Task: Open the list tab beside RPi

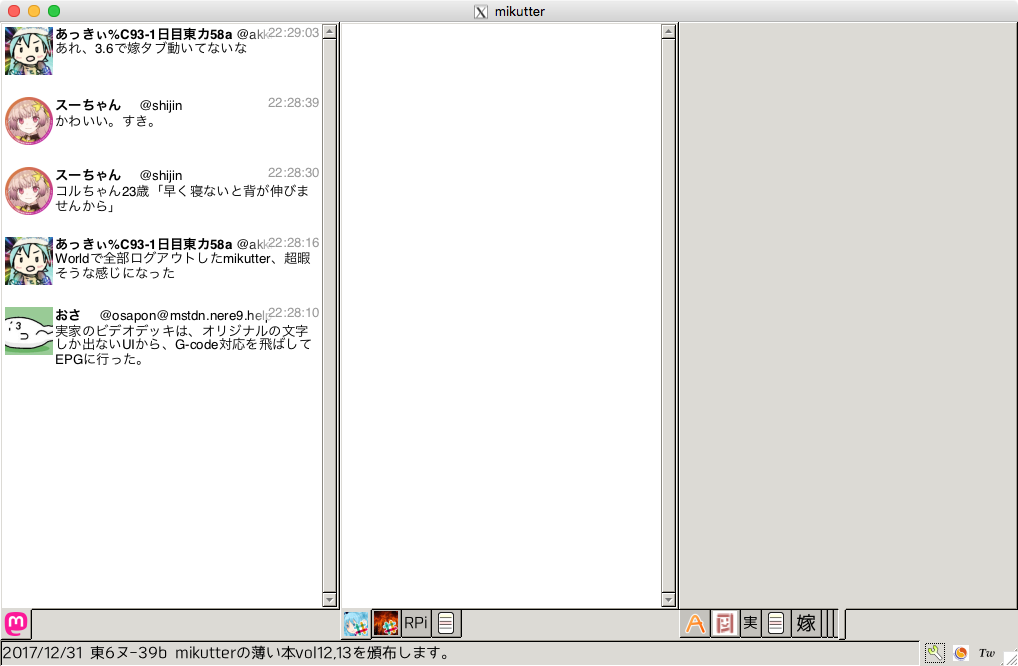Action: click(446, 624)
